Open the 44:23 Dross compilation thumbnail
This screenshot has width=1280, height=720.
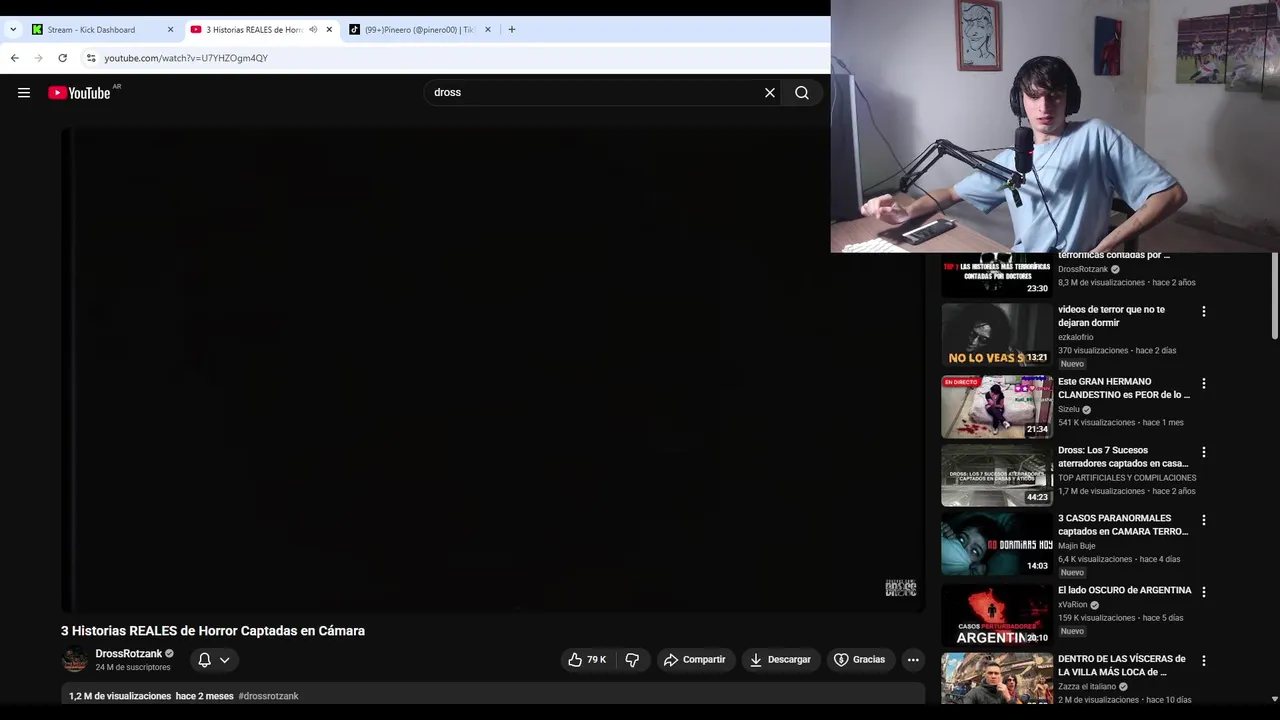pos(997,476)
